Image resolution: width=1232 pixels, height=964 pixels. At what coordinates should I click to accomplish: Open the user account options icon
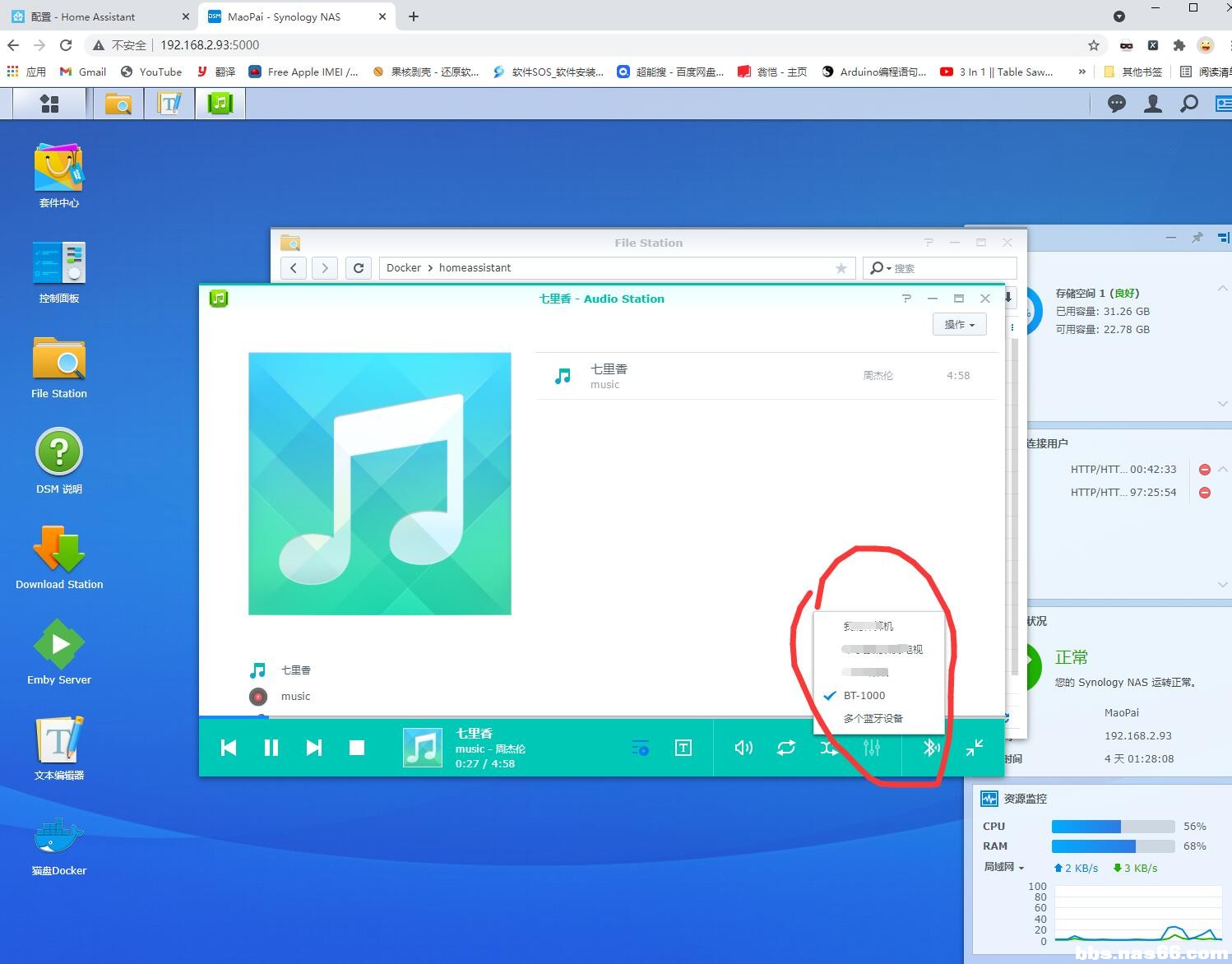pyautogui.click(x=1153, y=104)
